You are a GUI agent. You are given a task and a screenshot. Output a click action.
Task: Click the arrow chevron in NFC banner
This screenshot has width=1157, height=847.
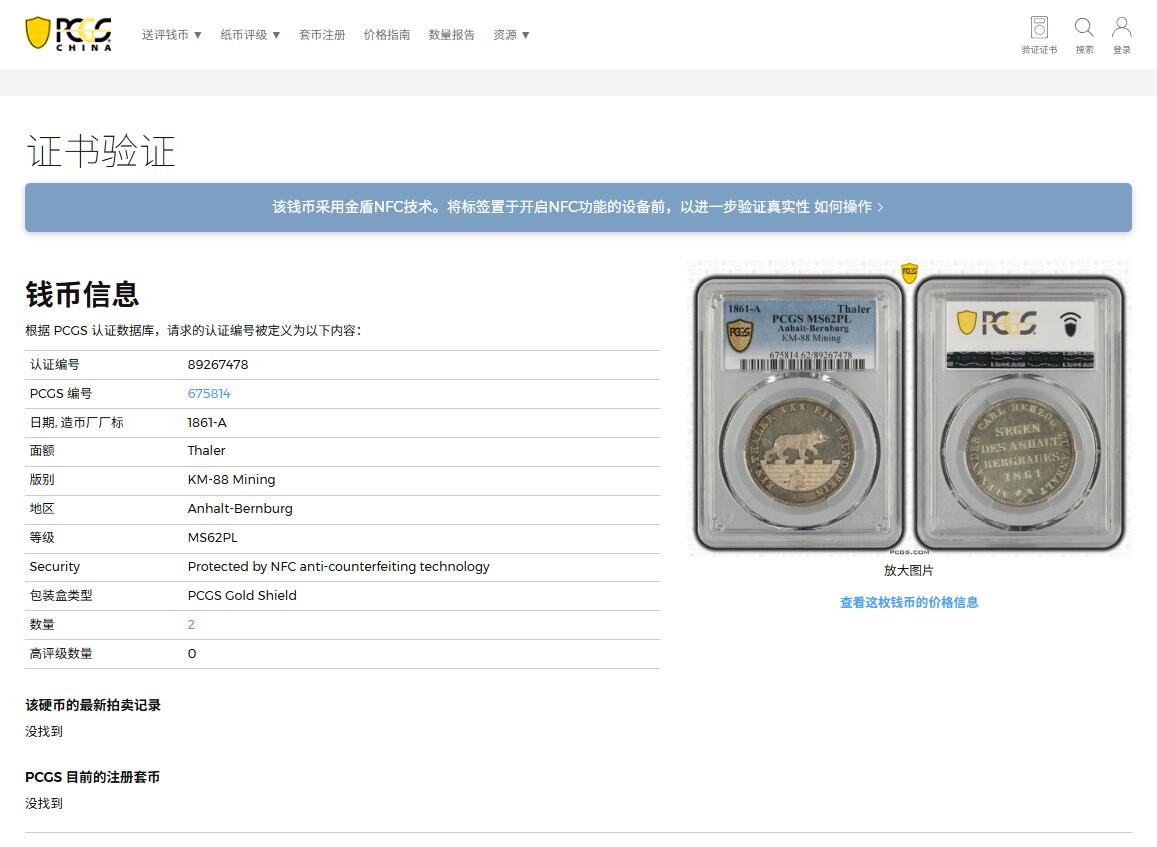[x=880, y=207]
